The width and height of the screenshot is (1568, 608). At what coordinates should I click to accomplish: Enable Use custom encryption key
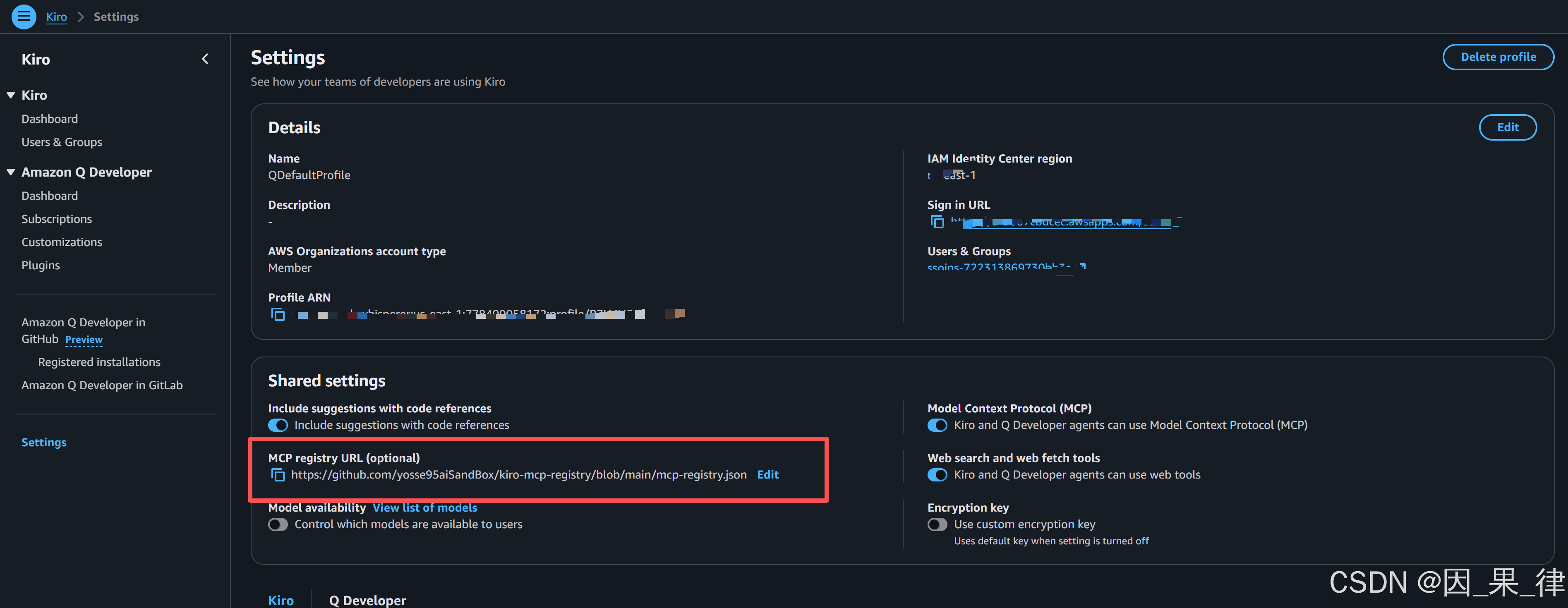coord(937,524)
